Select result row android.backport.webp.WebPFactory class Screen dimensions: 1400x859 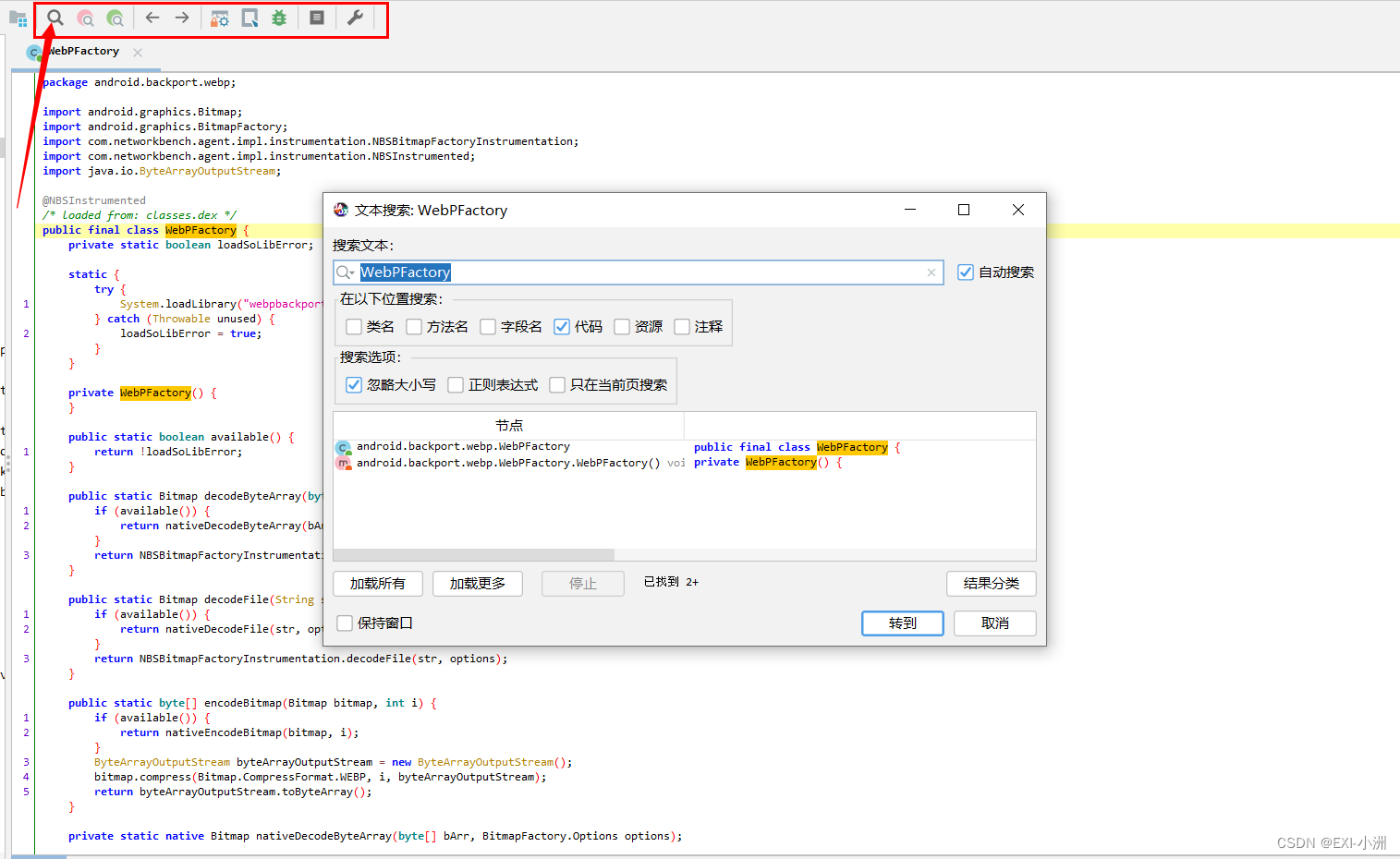click(x=684, y=447)
